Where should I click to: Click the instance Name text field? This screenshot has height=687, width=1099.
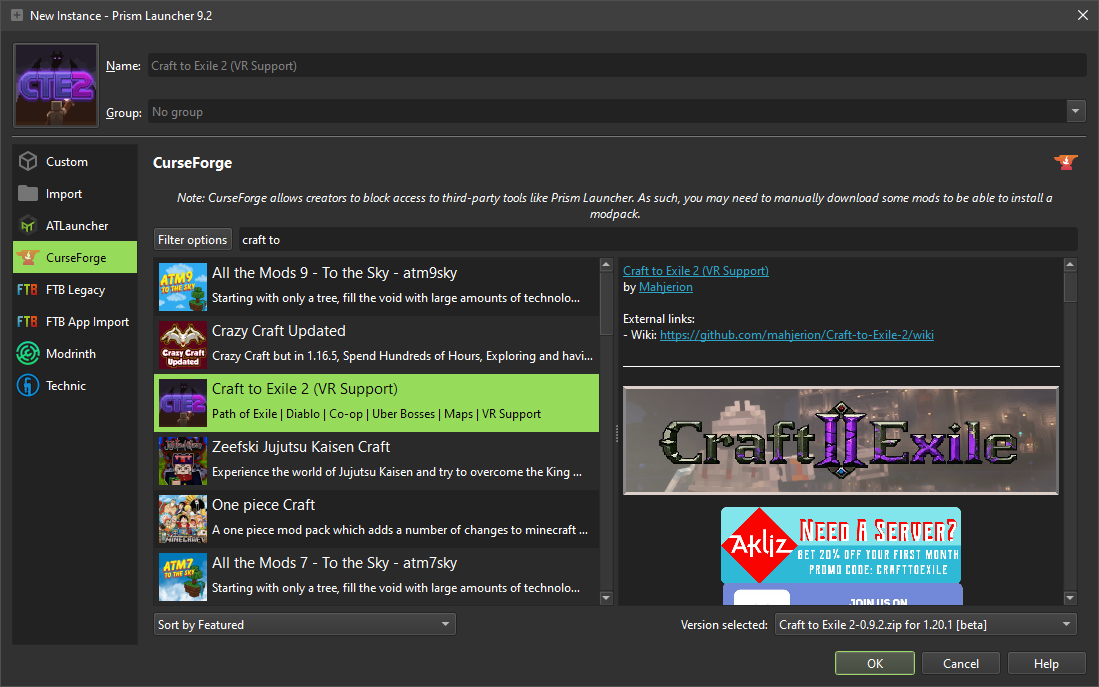click(616, 66)
